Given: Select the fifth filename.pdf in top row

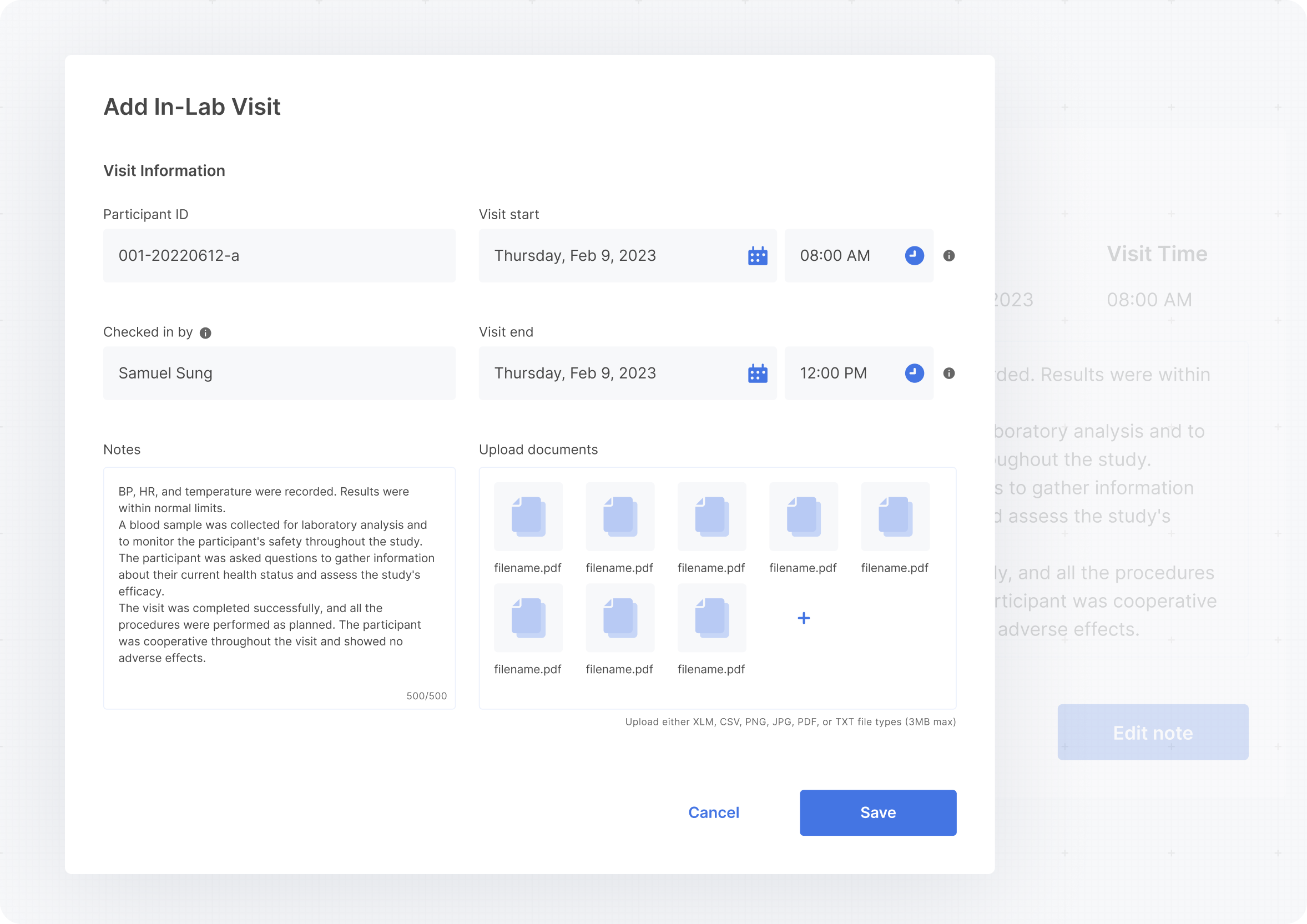Looking at the screenshot, I should [895, 516].
